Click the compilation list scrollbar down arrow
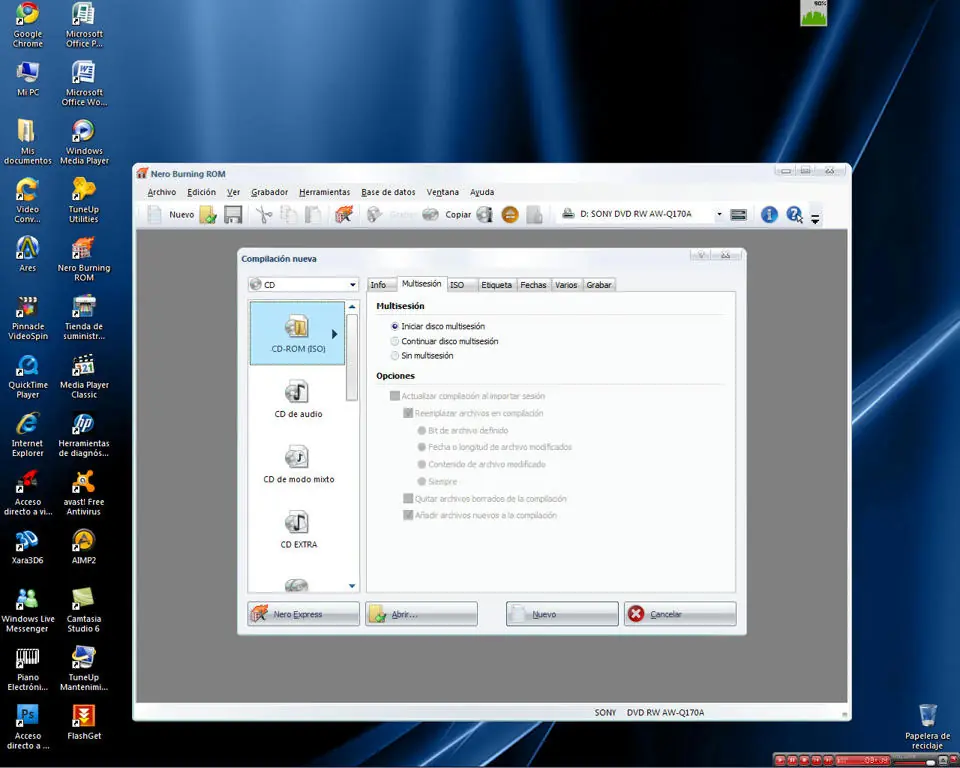 [352, 586]
